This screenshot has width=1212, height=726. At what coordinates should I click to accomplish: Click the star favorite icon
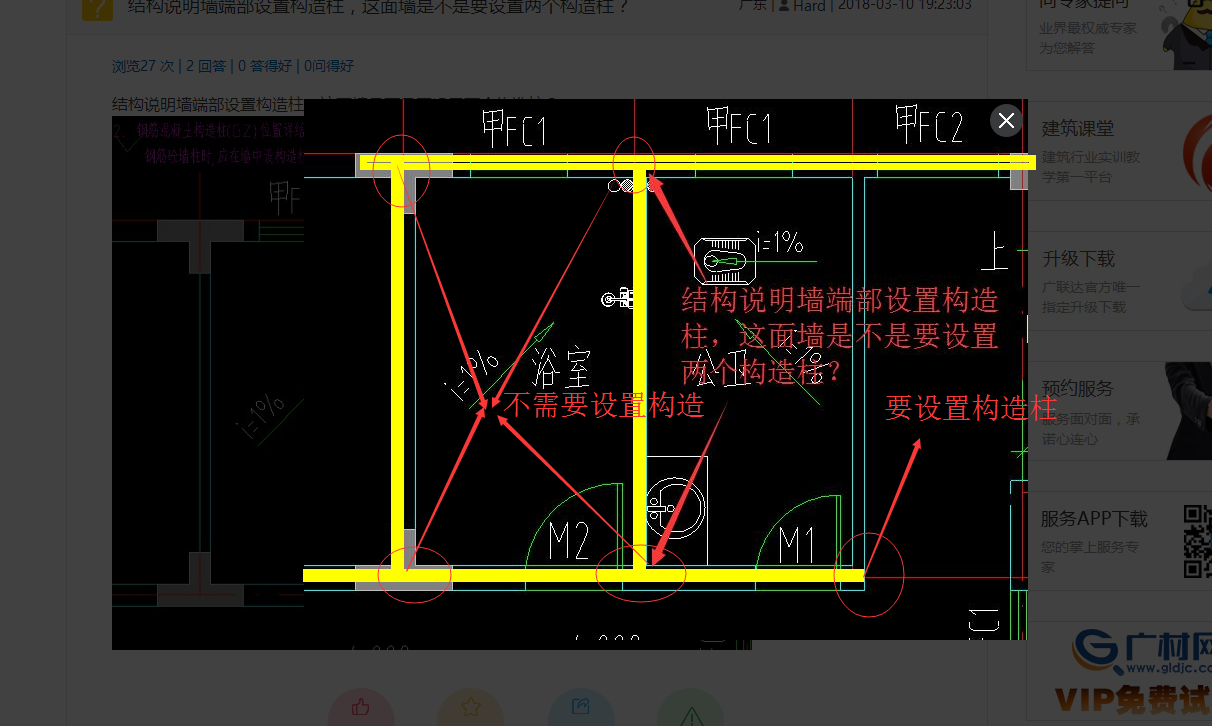(x=471, y=708)
